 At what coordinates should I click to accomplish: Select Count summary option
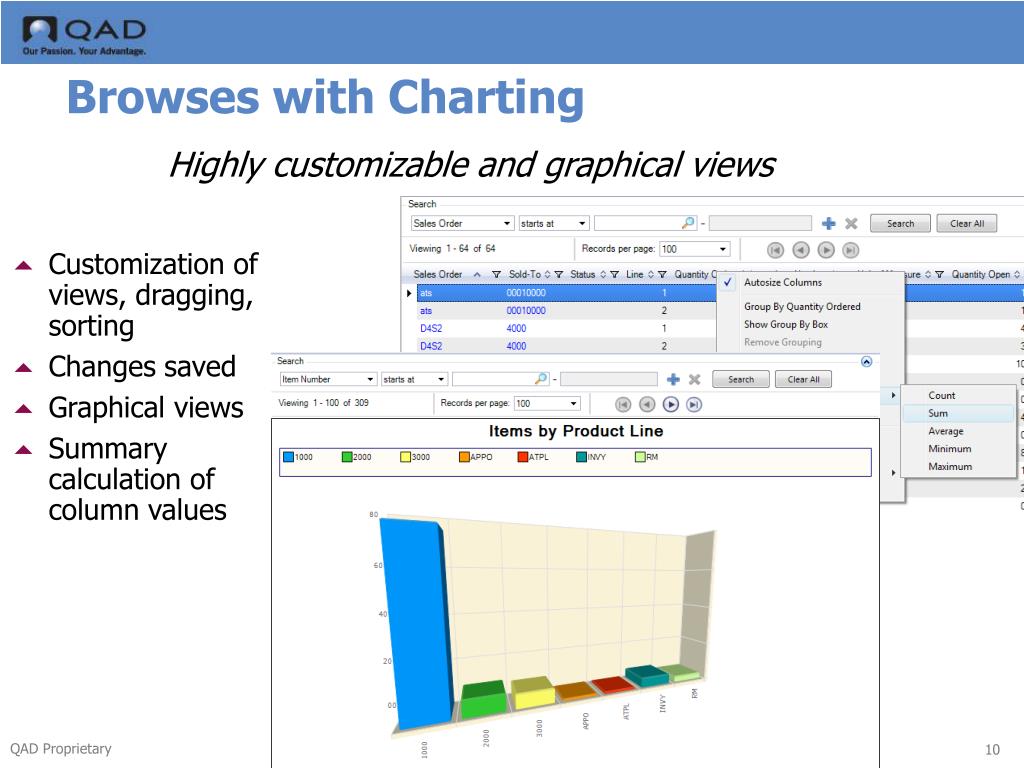click(942, 396)
